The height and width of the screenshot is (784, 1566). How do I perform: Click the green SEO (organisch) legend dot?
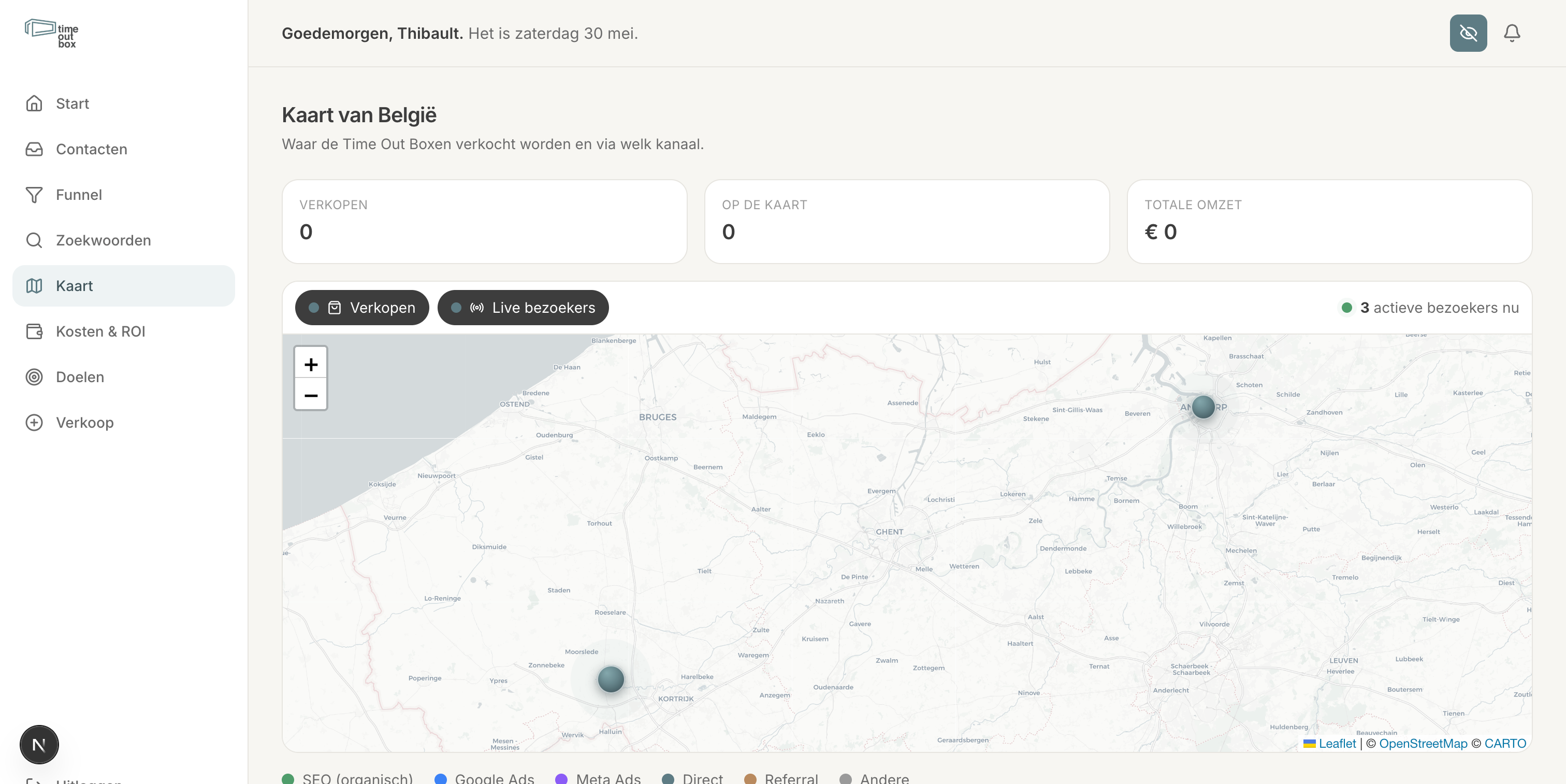click(288, 778)
